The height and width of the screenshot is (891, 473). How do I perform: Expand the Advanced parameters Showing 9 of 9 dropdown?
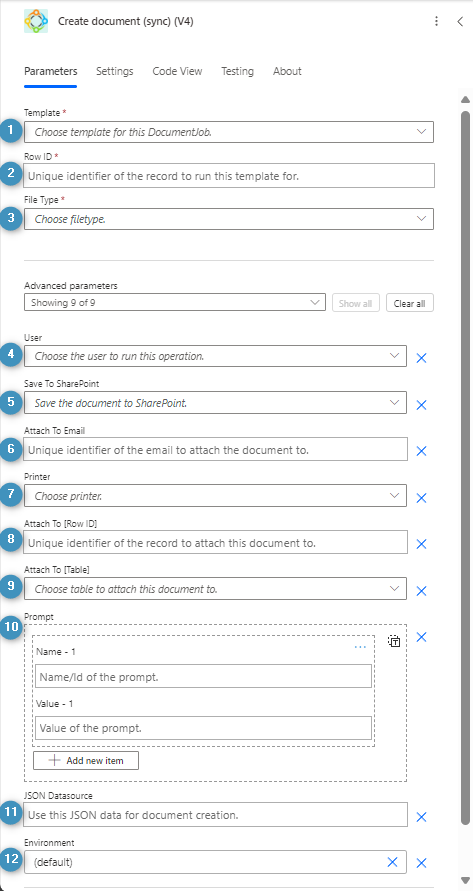[x=175, y=302]
